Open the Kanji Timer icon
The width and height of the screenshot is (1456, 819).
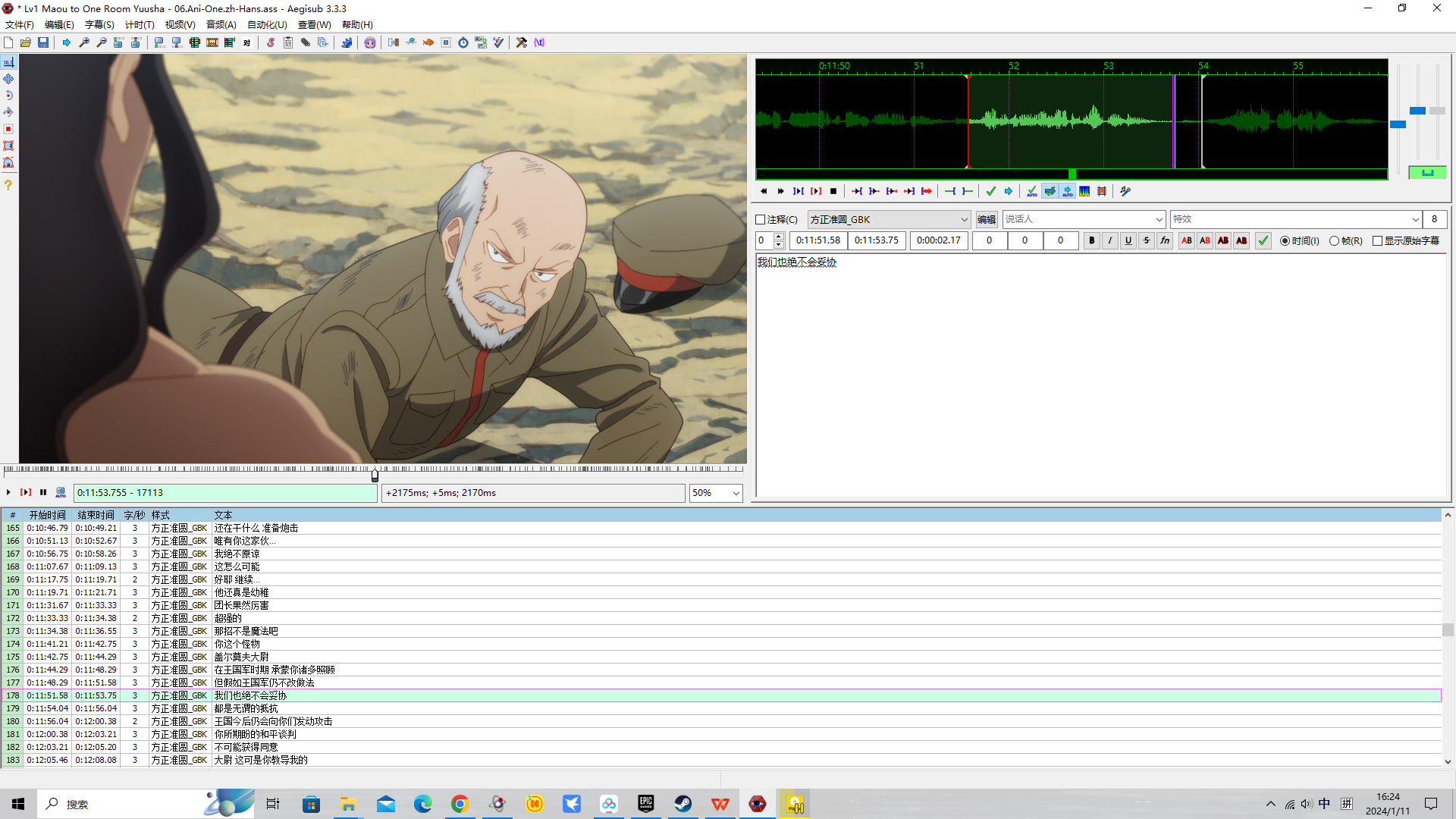coord(481,42)
